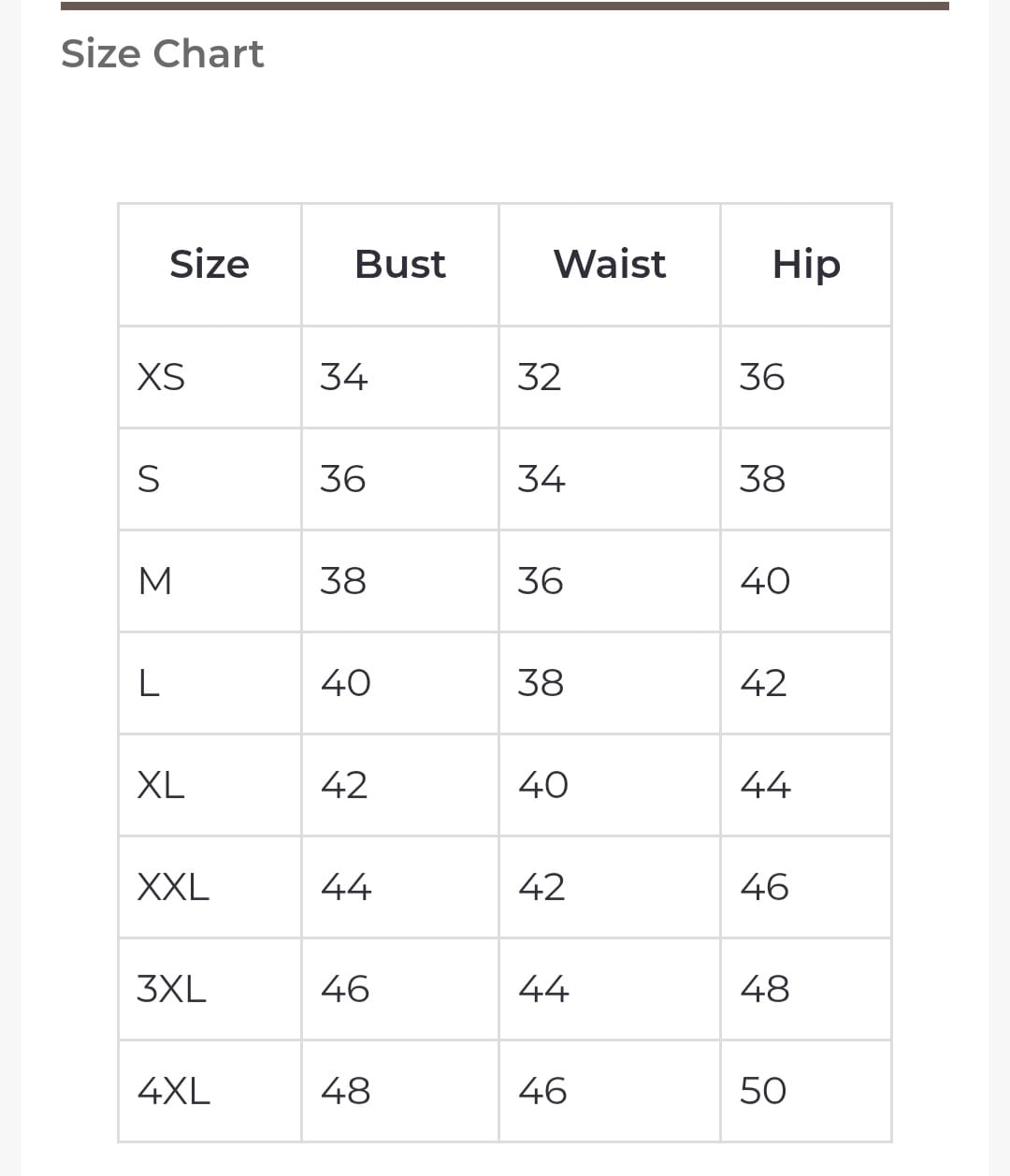Click the hip value 50 for 4XL
1010x1176 pixels.
point(763,1091)
